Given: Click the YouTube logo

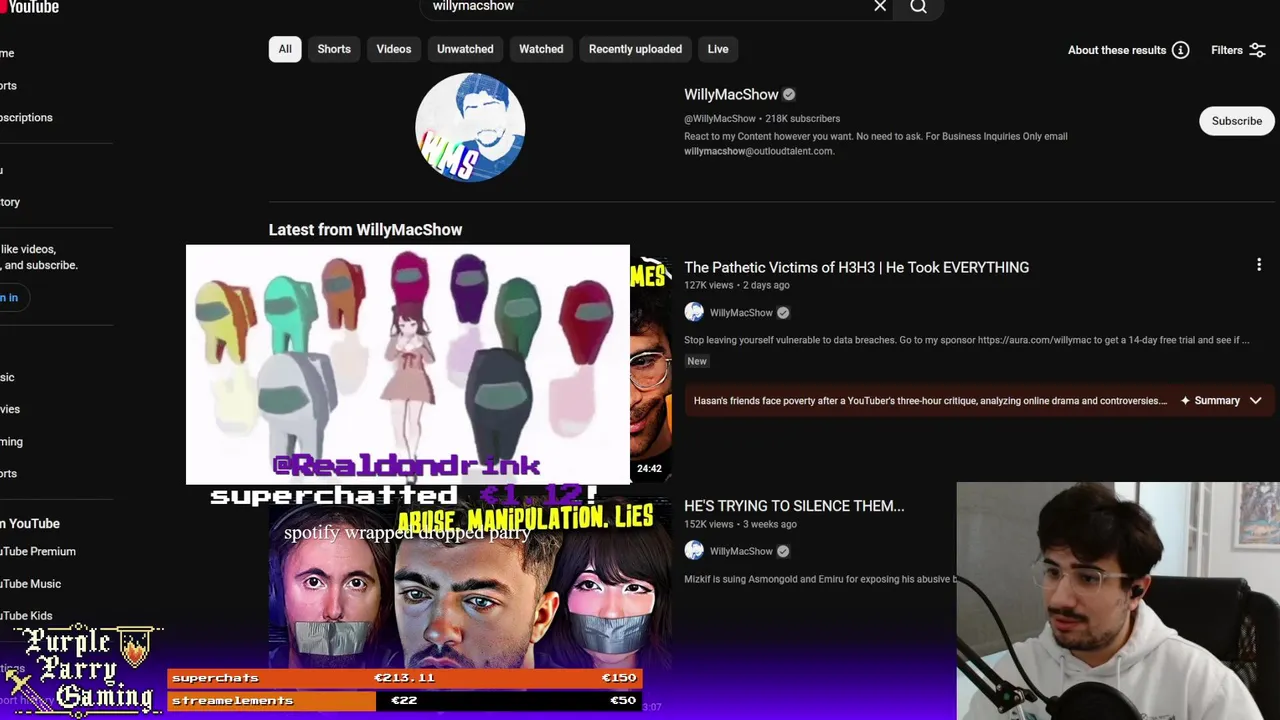Looking at the screenshot, I should click(x=30, y=7).
